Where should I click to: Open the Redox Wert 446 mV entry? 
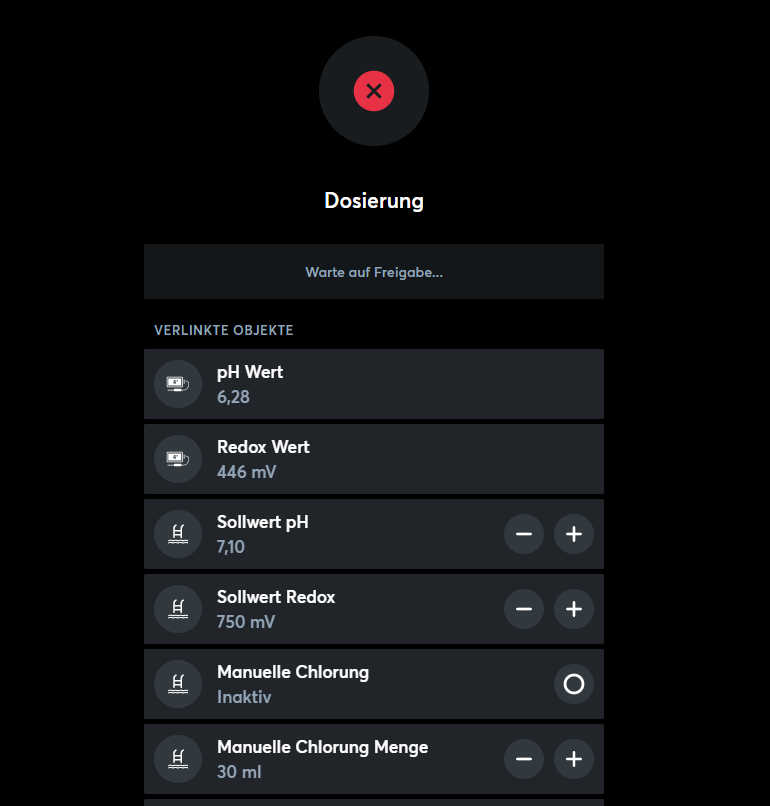(374, 459)
